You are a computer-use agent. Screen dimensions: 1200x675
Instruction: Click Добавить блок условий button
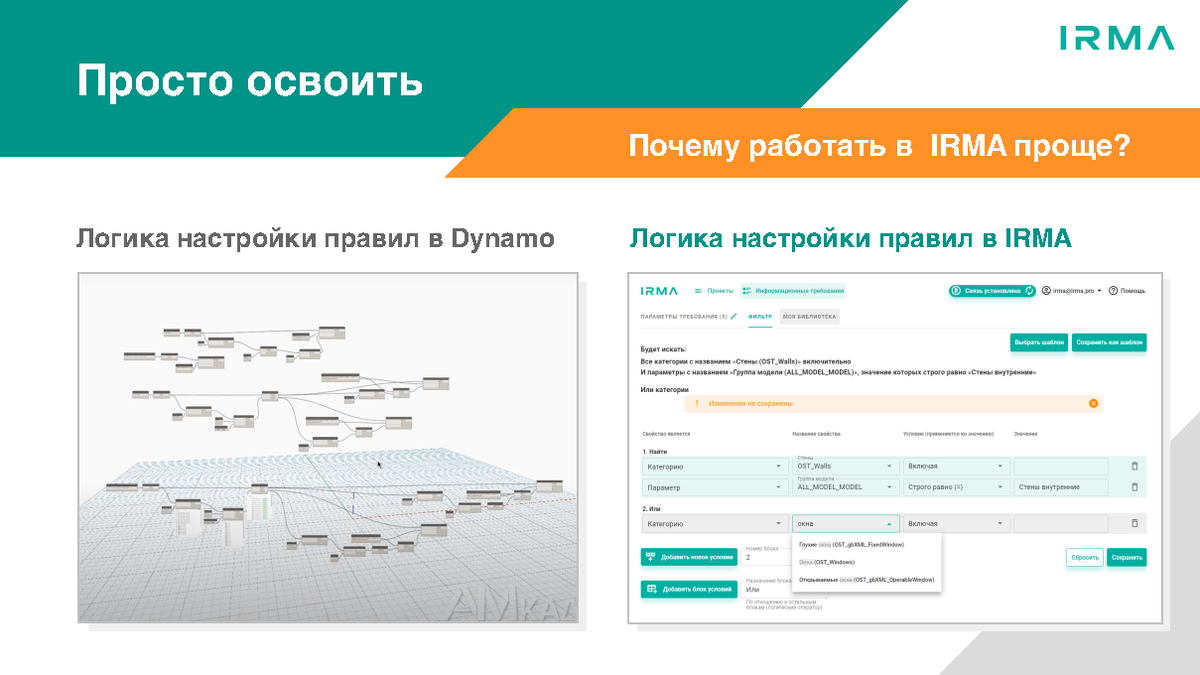click(690, 589)
